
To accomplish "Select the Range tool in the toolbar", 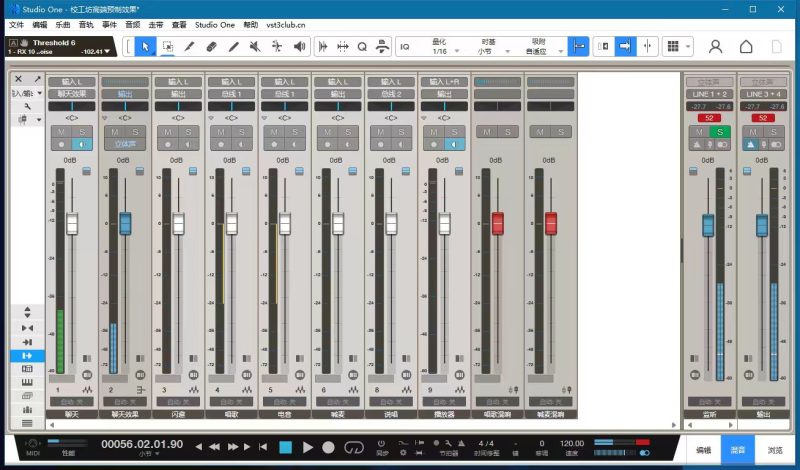I will [x=167, y=47].
